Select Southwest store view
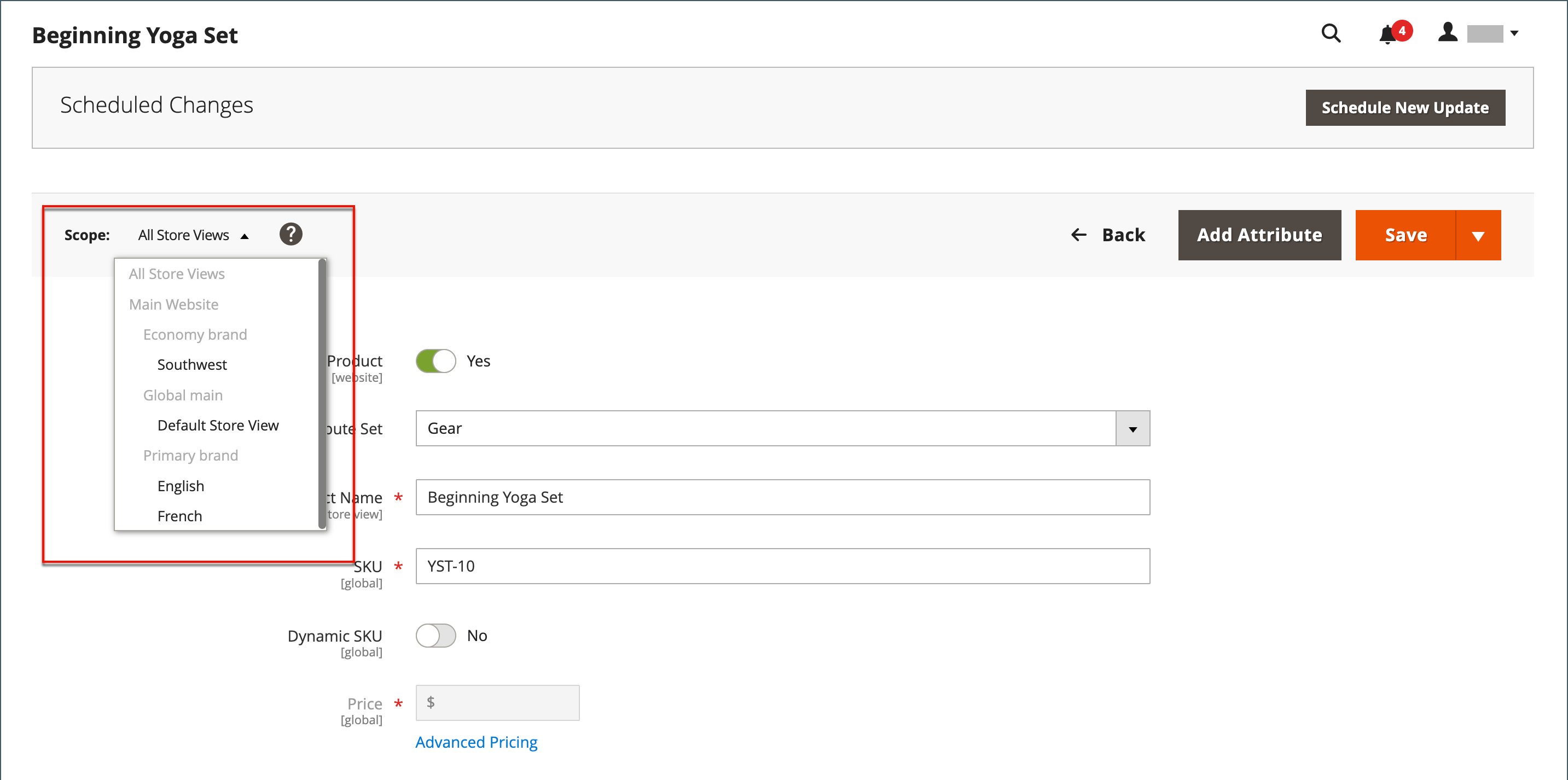The image size is (1568, 780). tap(191, 364)
